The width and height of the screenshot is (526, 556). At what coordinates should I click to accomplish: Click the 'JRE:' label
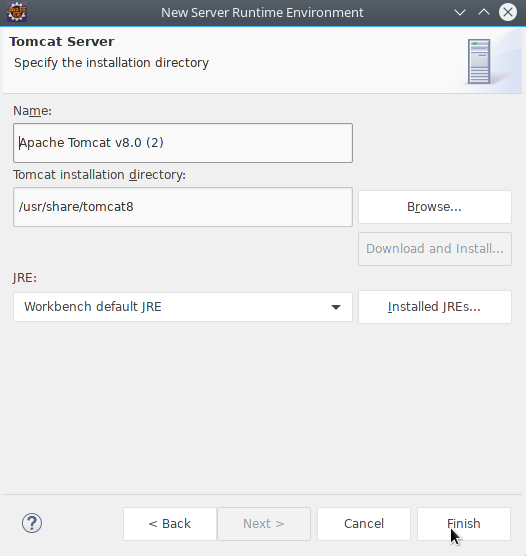tap(25, 278)
